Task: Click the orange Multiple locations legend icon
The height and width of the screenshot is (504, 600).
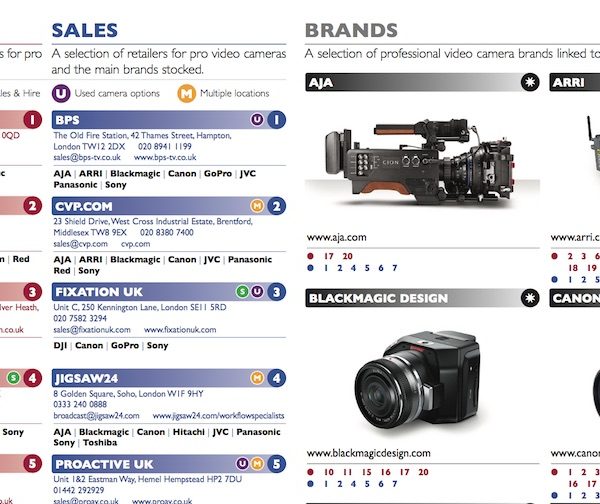Action: tap(186, 93)
